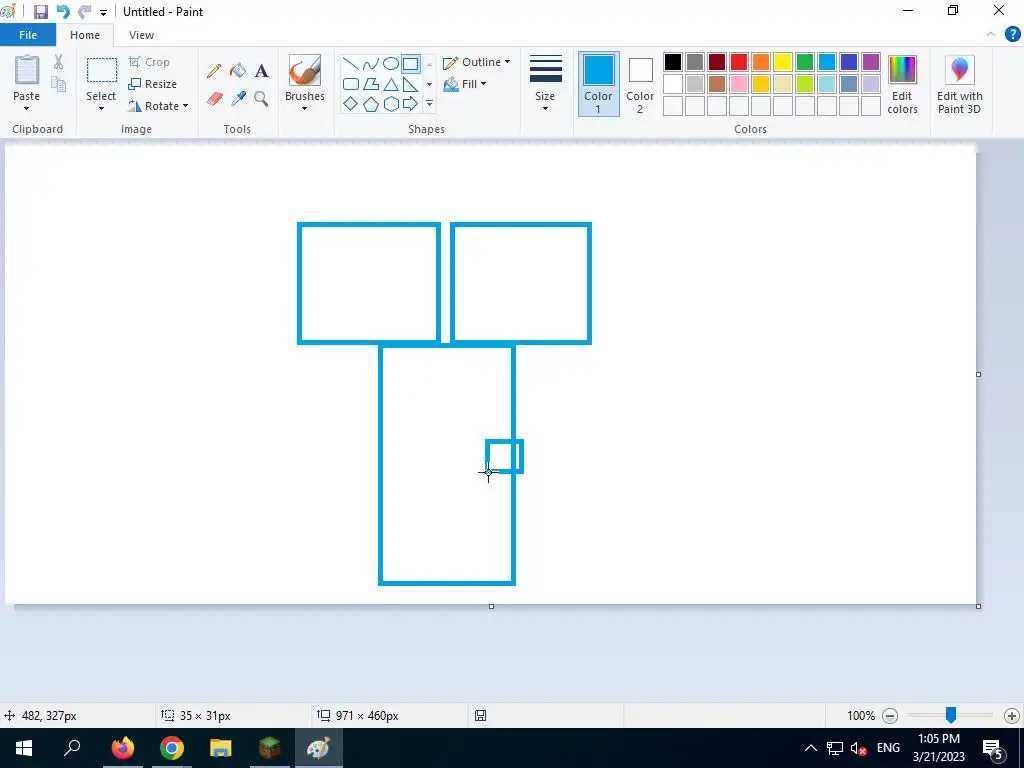Switch to the View tab
1024x768 pixels.
click(141, 35)
